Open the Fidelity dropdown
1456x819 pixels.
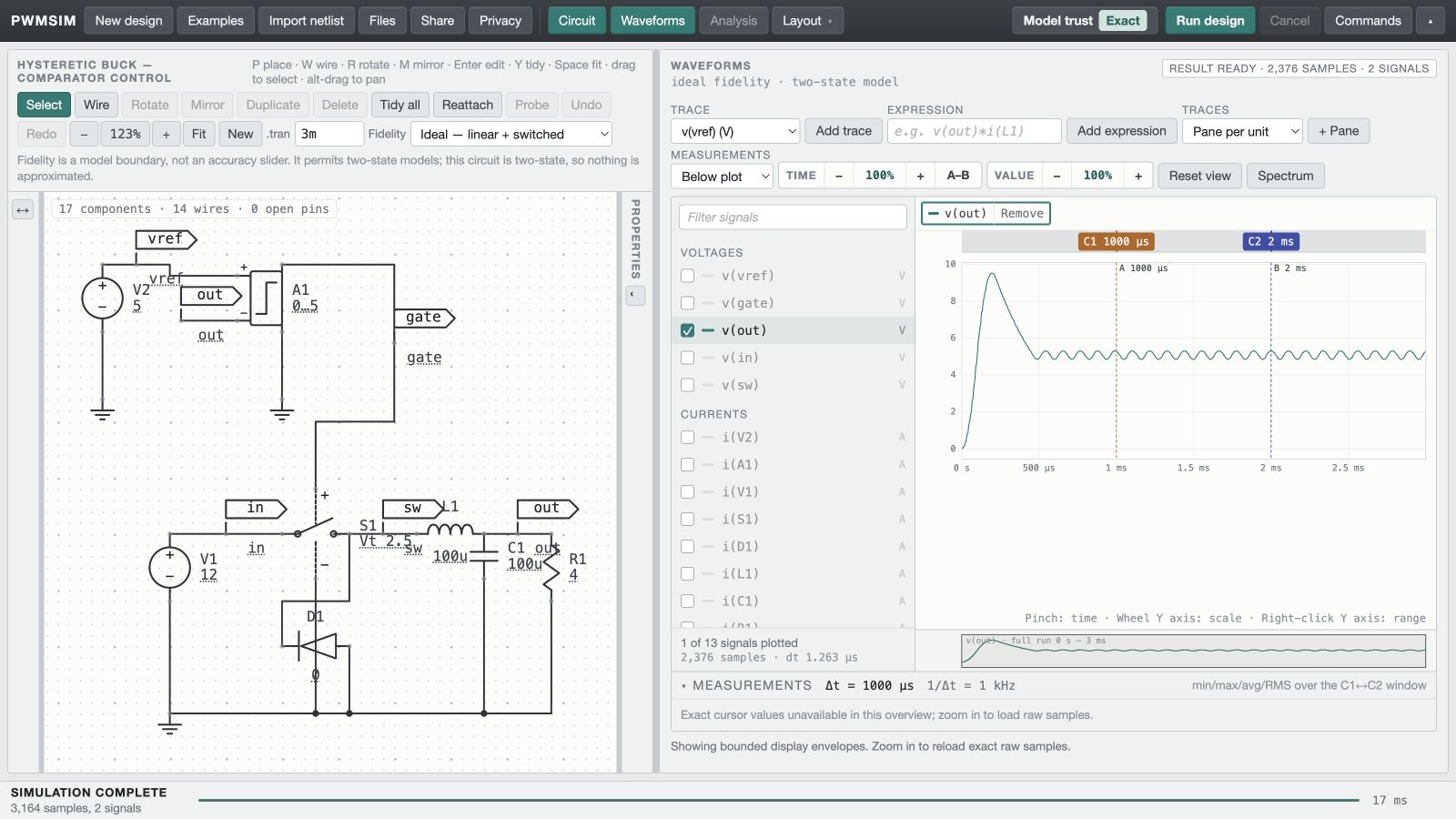[x=511, y=134]
